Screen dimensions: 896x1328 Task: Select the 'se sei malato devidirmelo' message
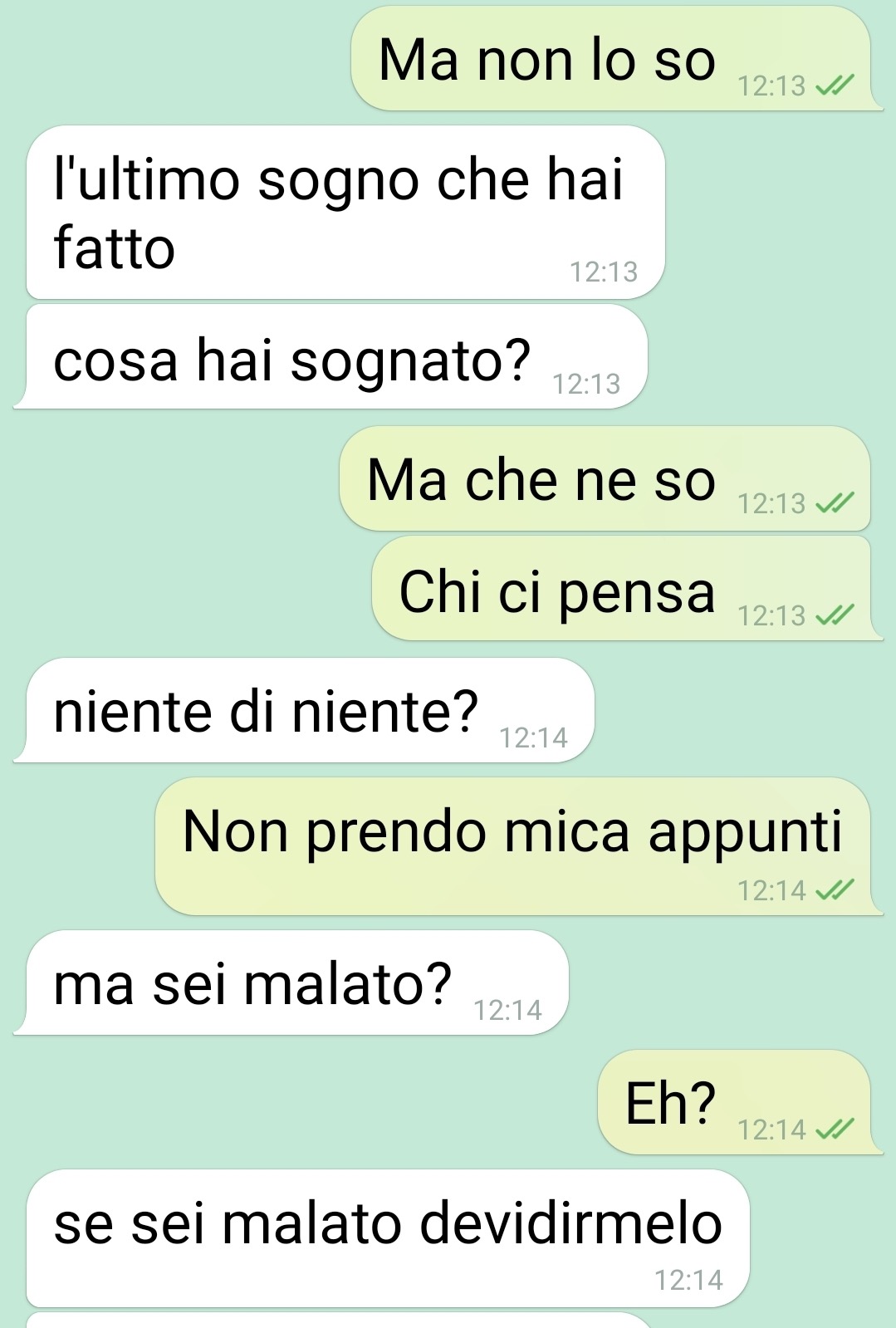388,1238
